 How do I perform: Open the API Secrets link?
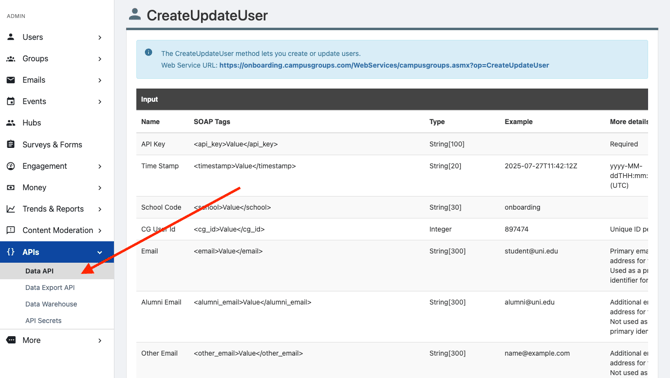click(x=43, y=320)
